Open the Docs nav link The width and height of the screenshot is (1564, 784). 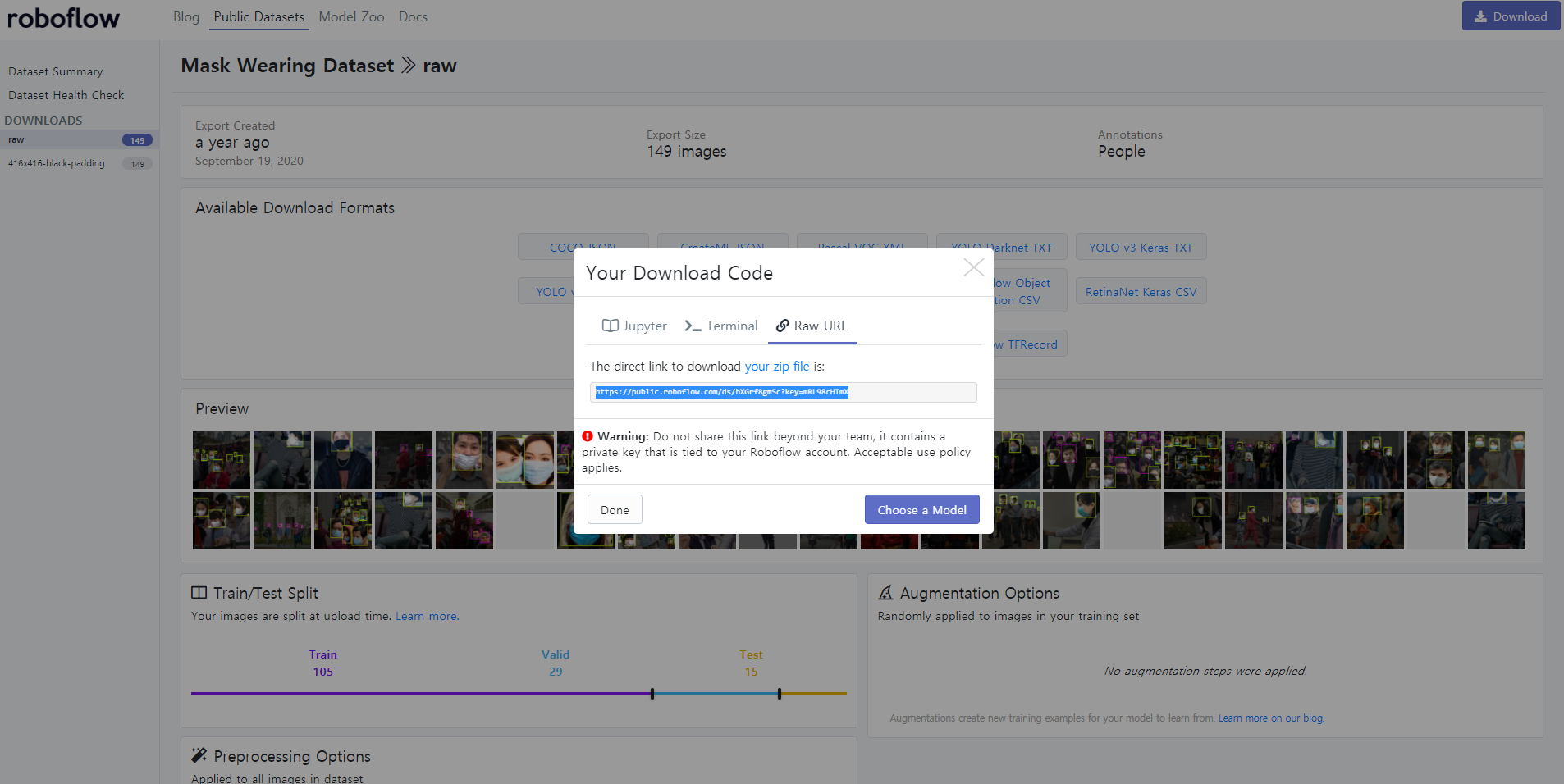[413, 16]
